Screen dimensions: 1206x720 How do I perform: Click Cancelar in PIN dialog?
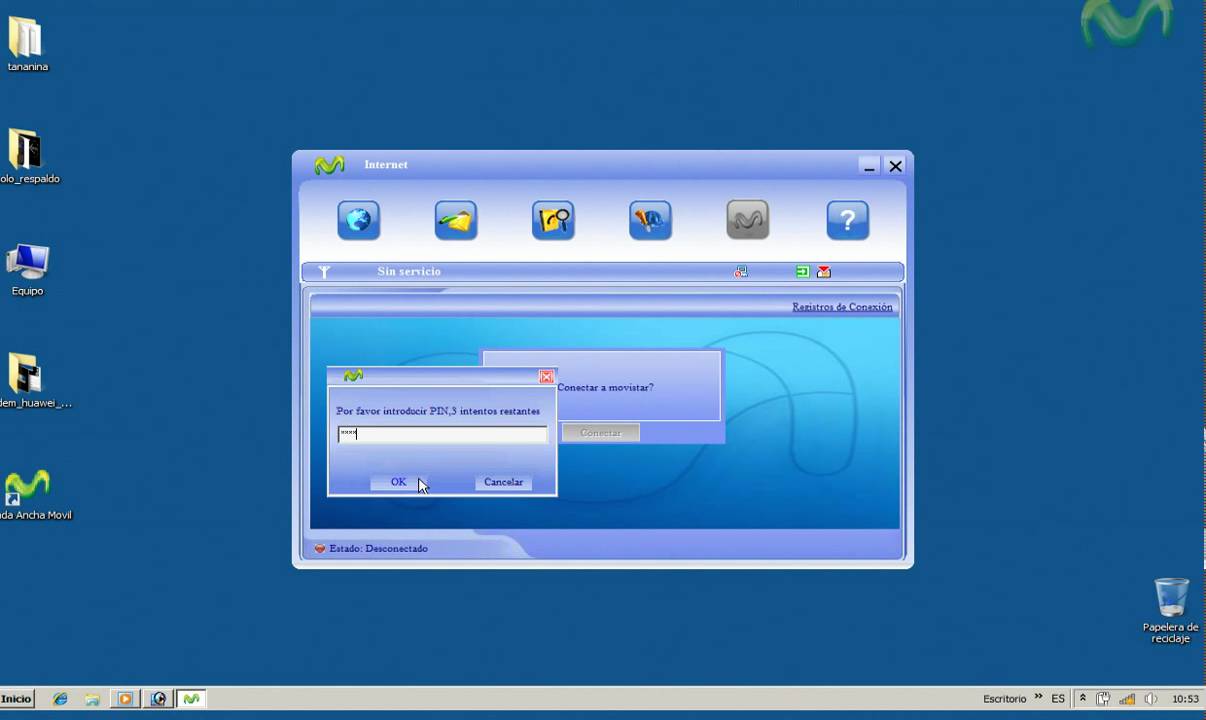[x=503, y=482]
